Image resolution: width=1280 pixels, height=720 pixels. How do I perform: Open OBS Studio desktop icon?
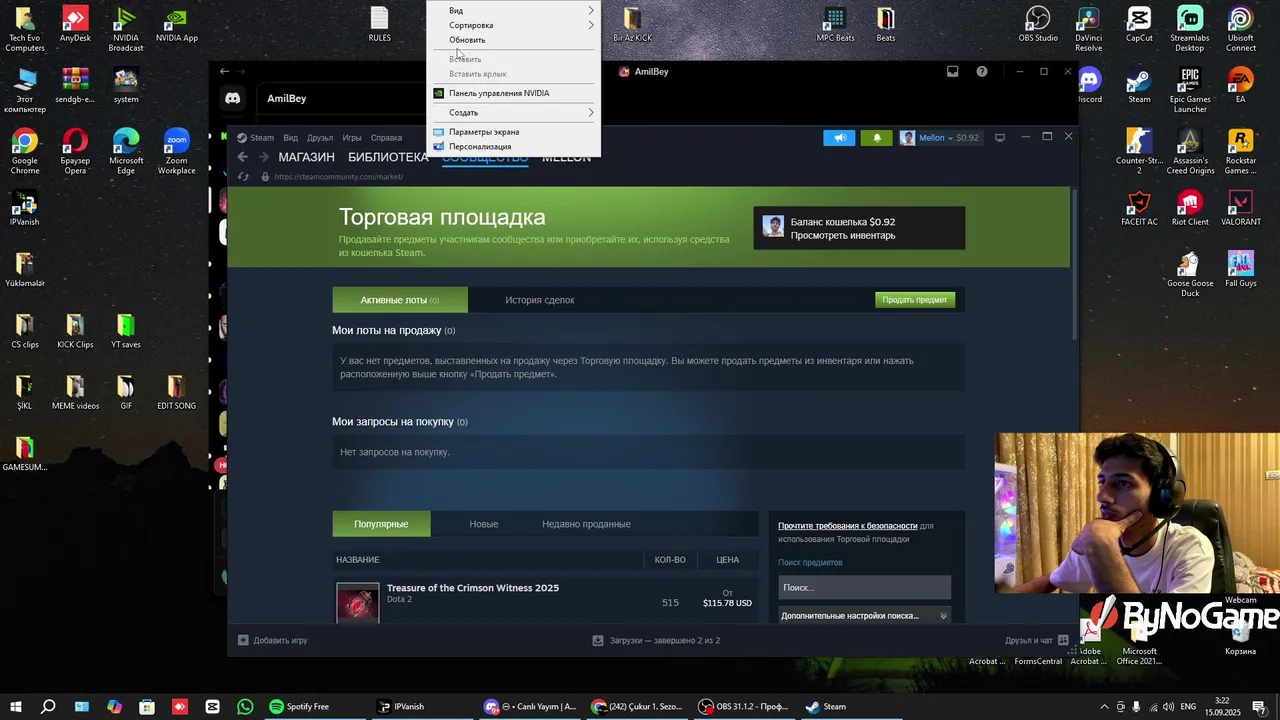tap(1038, 24)
